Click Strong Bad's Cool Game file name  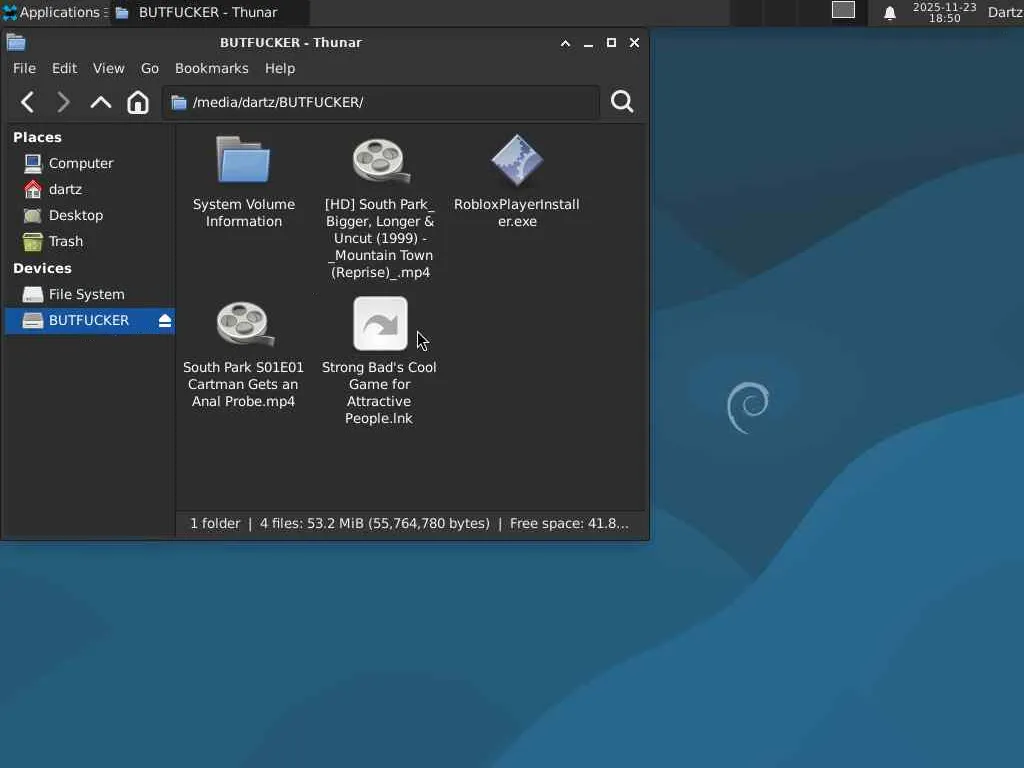point(379,392)
